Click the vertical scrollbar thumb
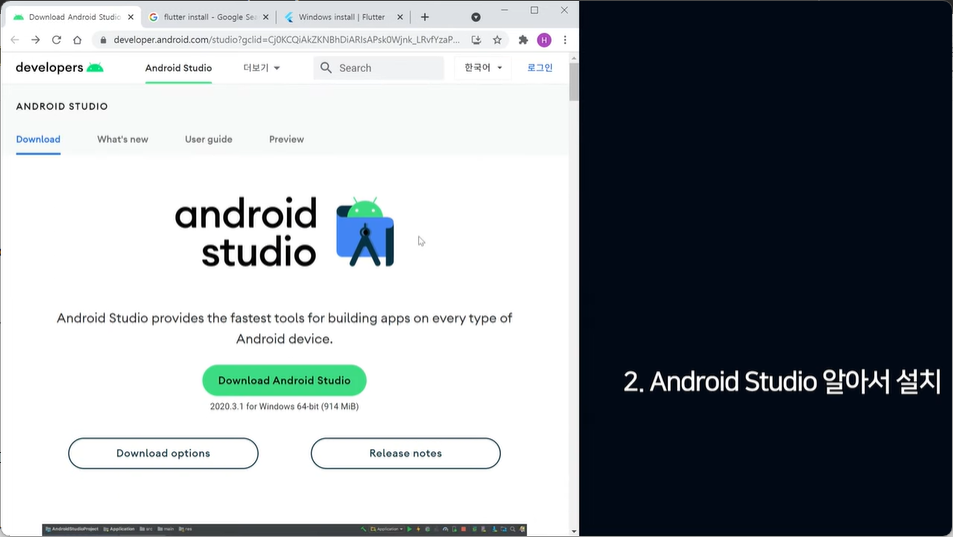Image resolution: width=953 pixels, height=537 pixels. pos(574,82)
